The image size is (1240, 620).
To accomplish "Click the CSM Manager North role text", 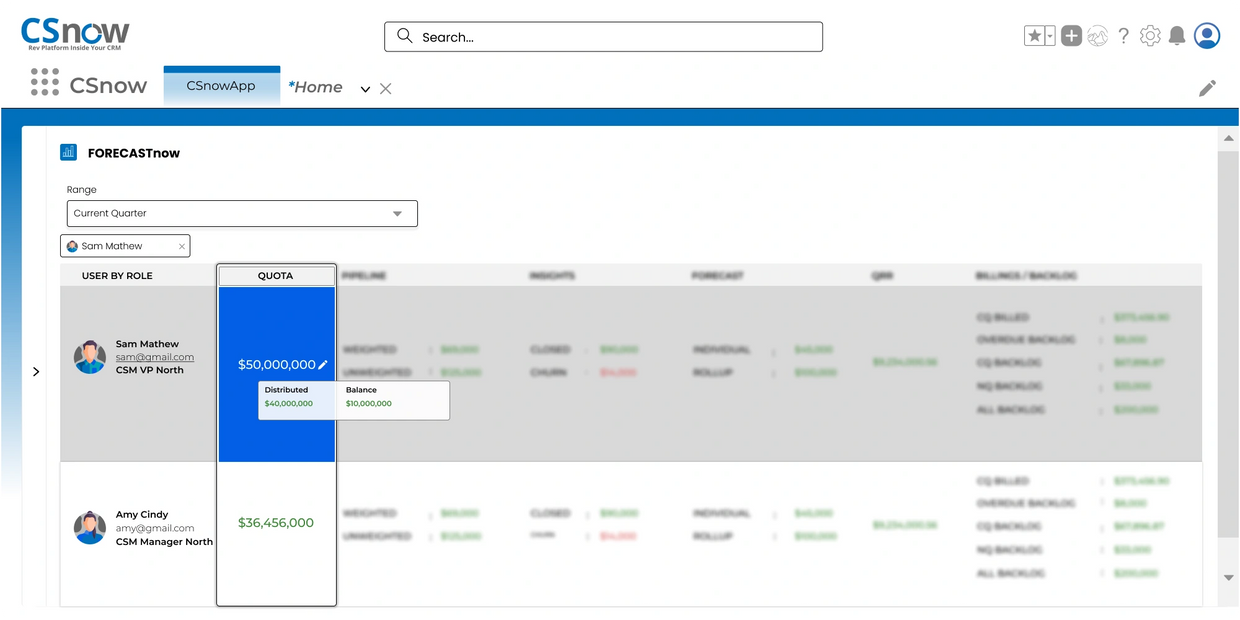I will pyautogui.click(x=165, y=542).
